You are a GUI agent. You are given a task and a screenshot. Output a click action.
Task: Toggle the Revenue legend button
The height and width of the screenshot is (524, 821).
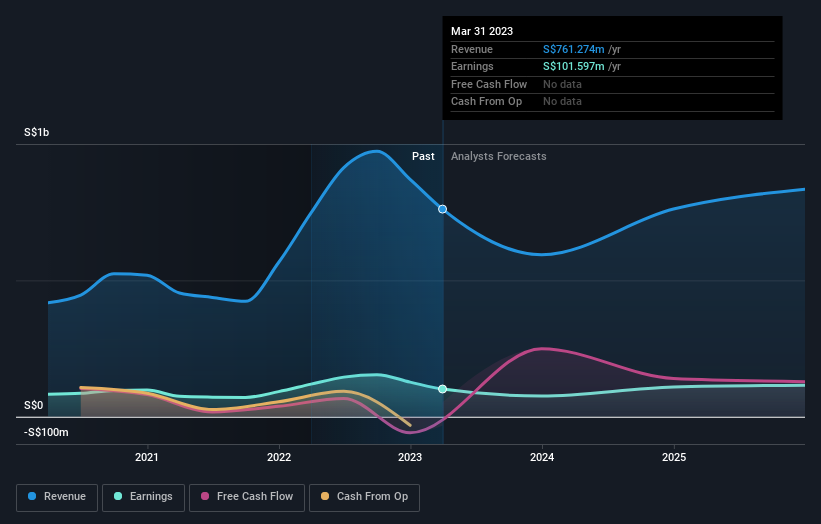pyautogui.click(x=57, y=497)
